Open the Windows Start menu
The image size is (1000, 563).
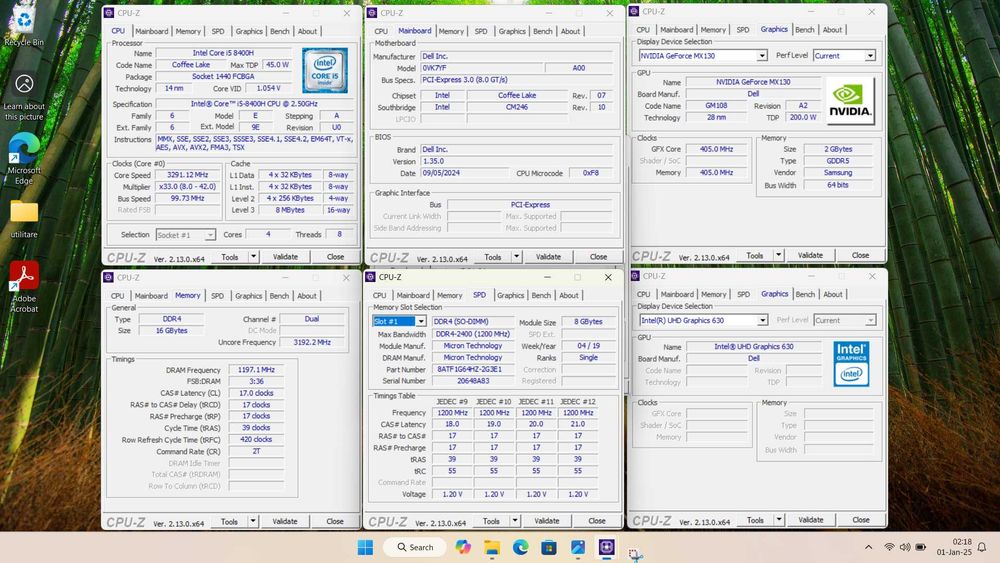[365, 547]
